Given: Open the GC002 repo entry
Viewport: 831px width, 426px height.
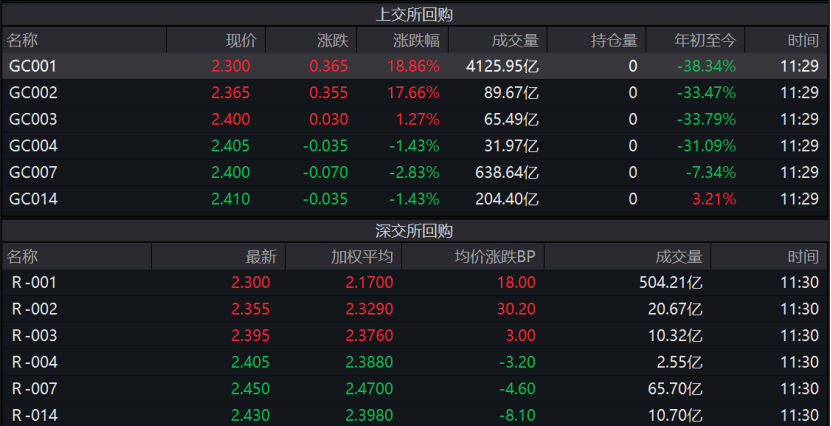Looking at the screenshot, I should pyautogui.click(x=33, y=92).
